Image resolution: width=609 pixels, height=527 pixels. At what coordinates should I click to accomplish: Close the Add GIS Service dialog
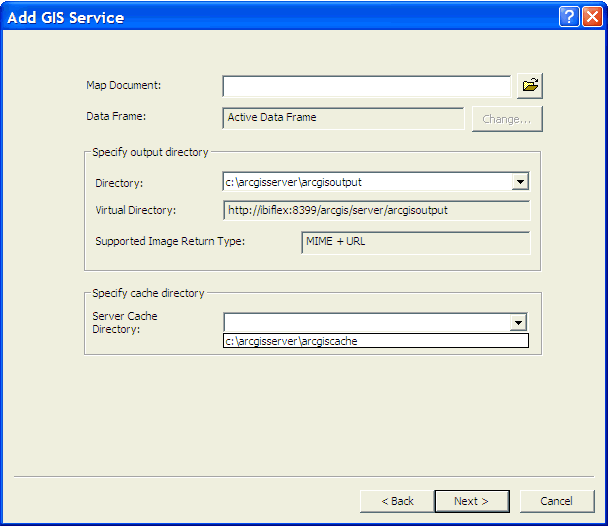[x=591, y=17]
